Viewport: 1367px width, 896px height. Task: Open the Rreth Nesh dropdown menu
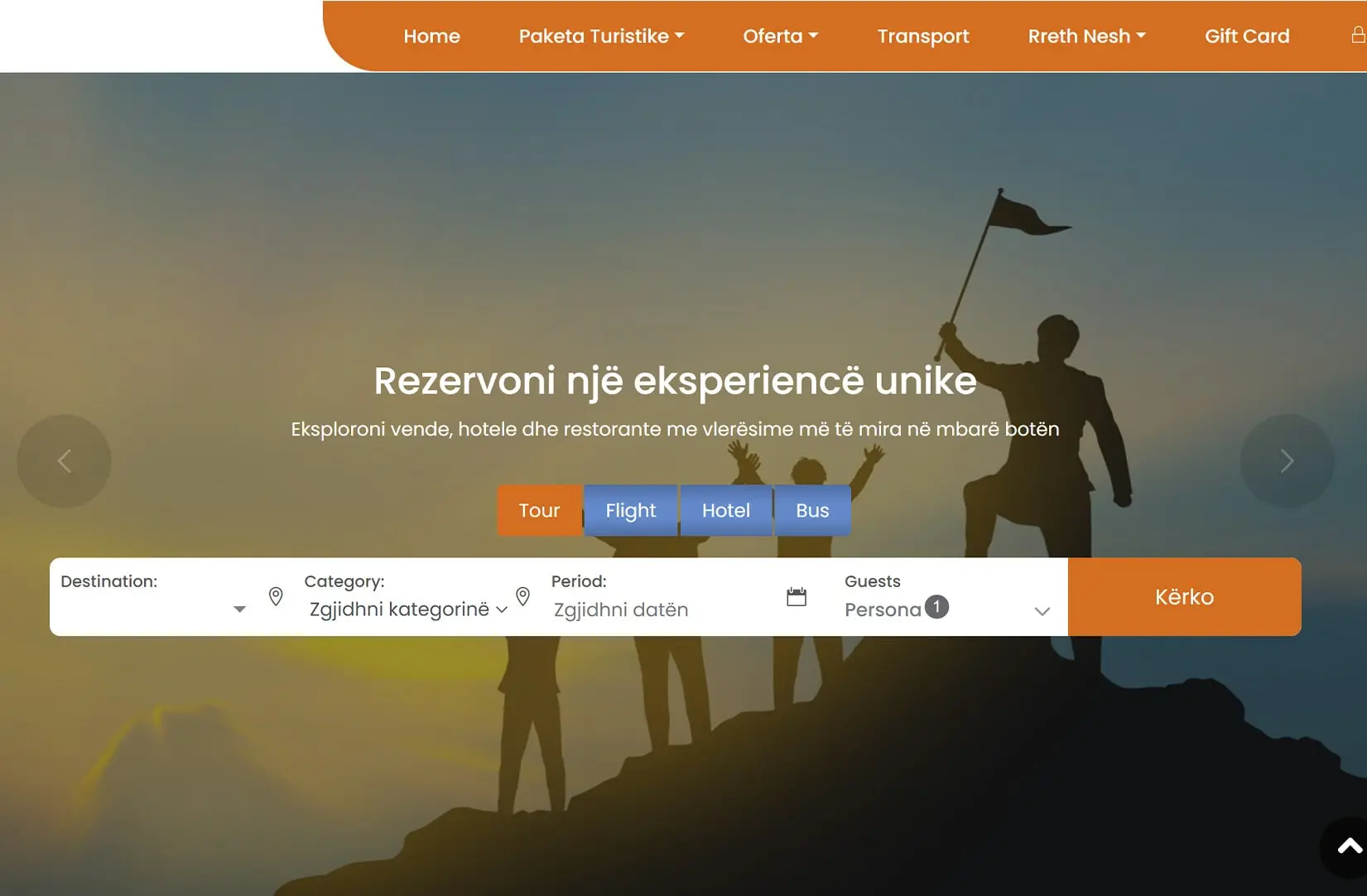coord(1086,36)
